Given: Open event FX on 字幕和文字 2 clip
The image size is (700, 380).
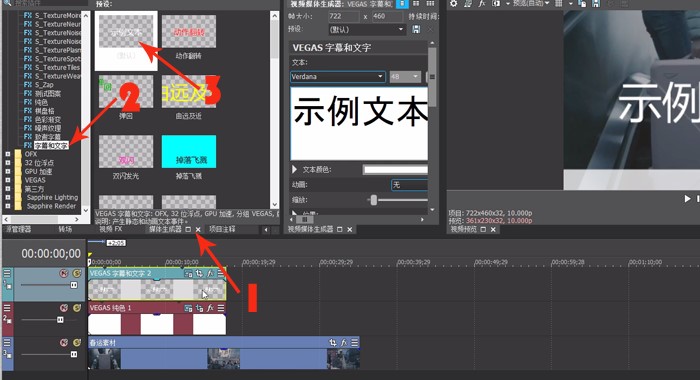Looking at the screenshot, I should (x=210, y=273).
